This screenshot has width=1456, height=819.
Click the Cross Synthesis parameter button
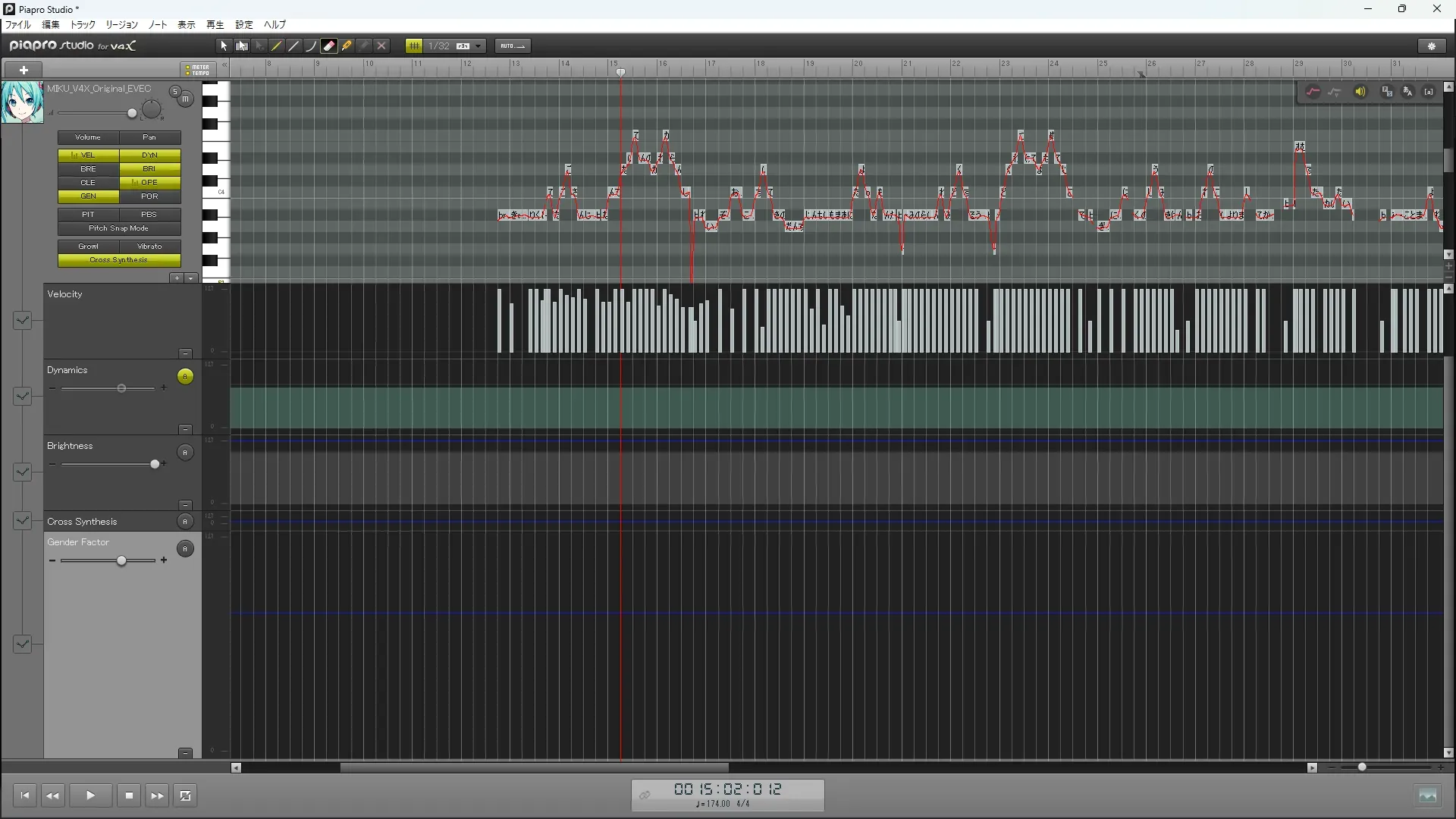[x=119, y=260]
